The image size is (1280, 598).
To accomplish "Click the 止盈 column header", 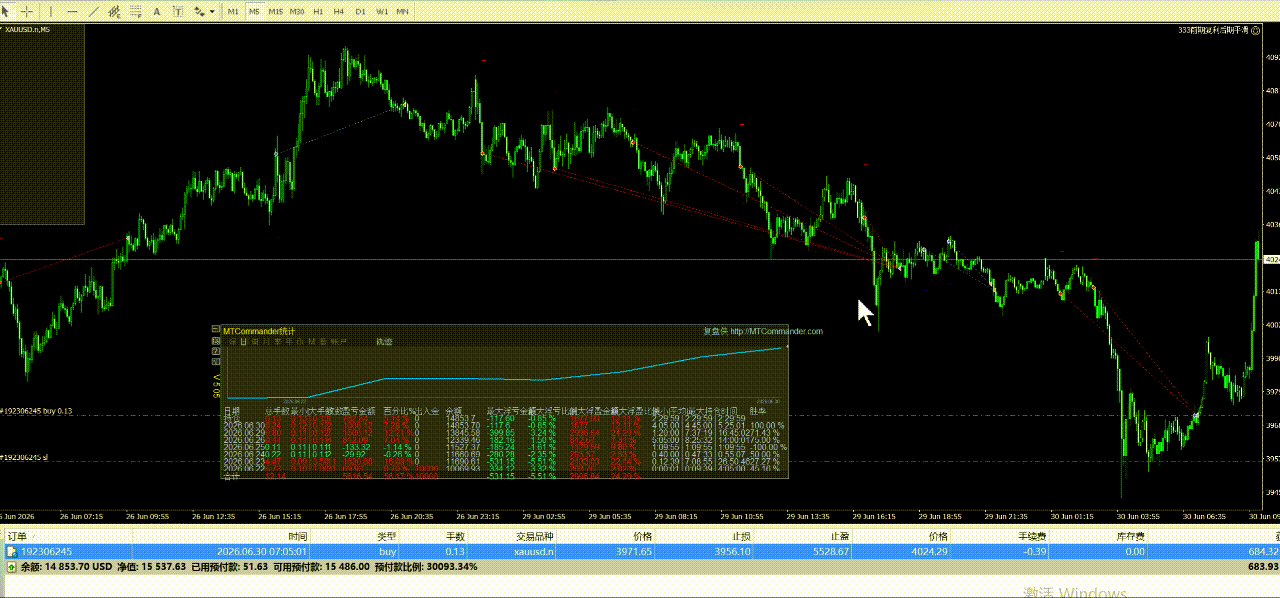I will pos(838,537).
